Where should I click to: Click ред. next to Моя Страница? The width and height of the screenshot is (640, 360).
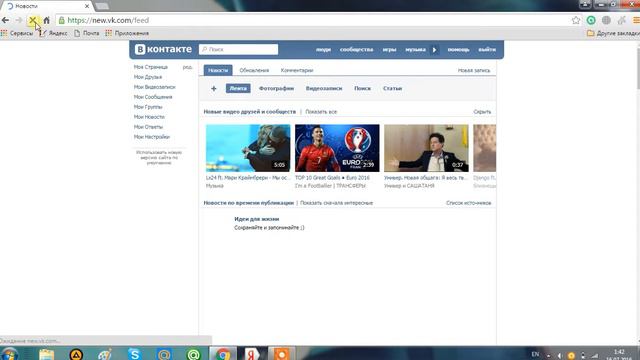187,67
